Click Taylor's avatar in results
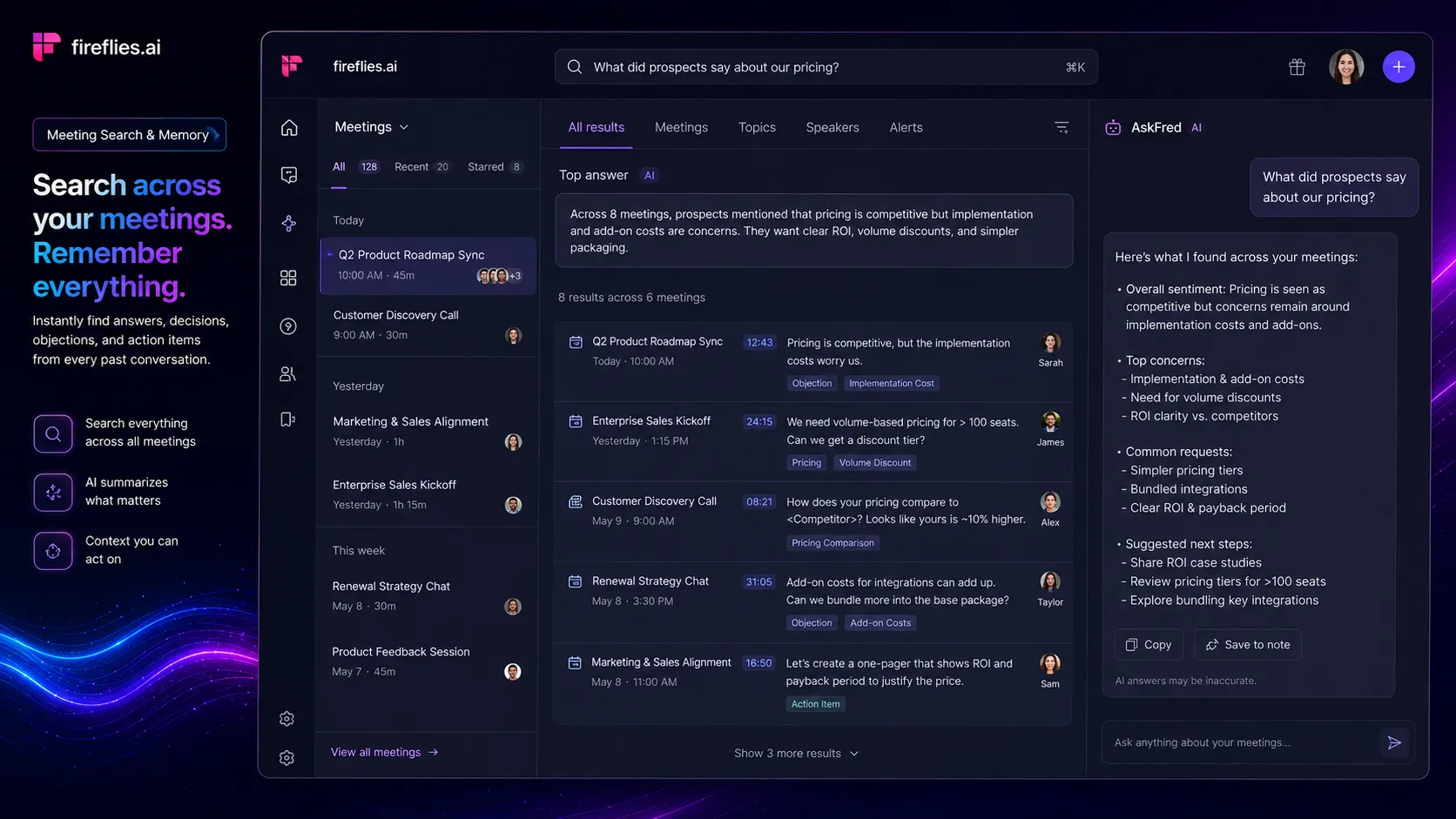 pyautogui.click(x=1050, y=582)
